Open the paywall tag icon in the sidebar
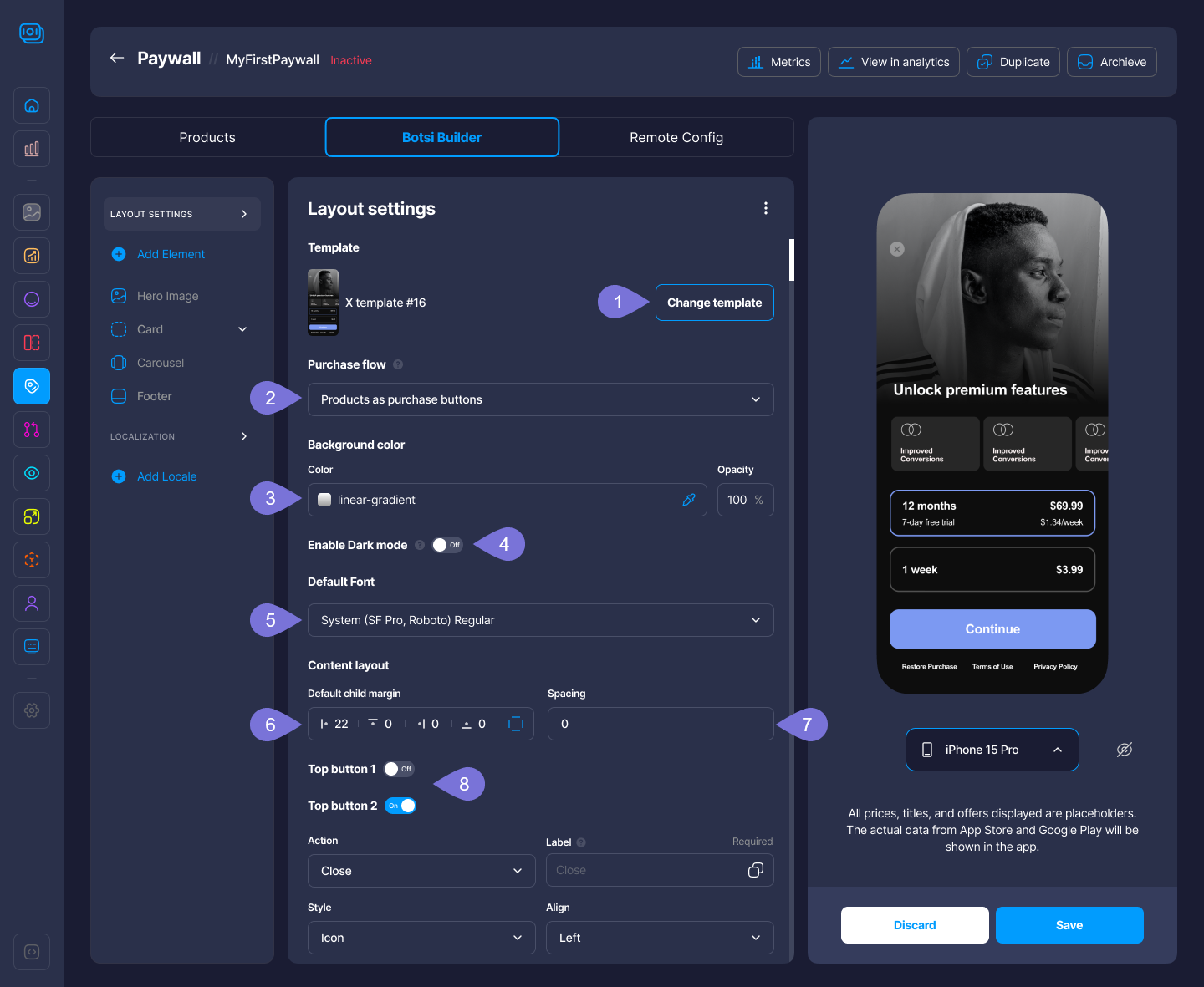This screenshot has width=1204, height=987. [x=32, y=386]
